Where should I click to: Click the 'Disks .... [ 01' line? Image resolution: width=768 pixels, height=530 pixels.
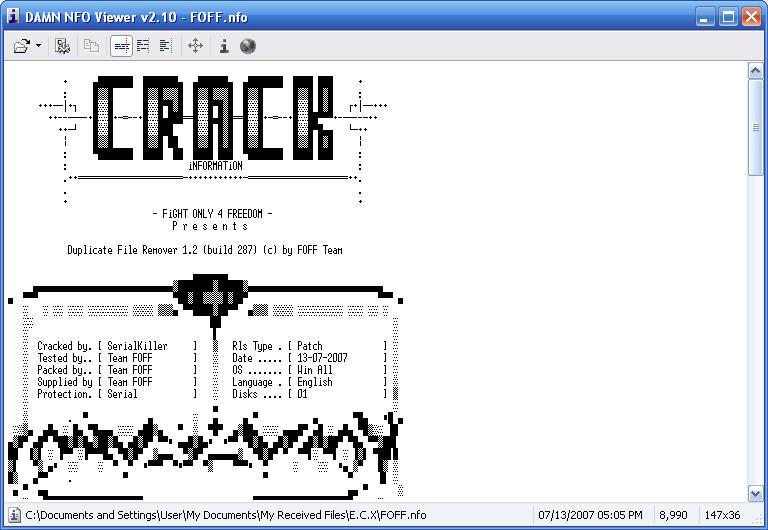click(309, 394)
